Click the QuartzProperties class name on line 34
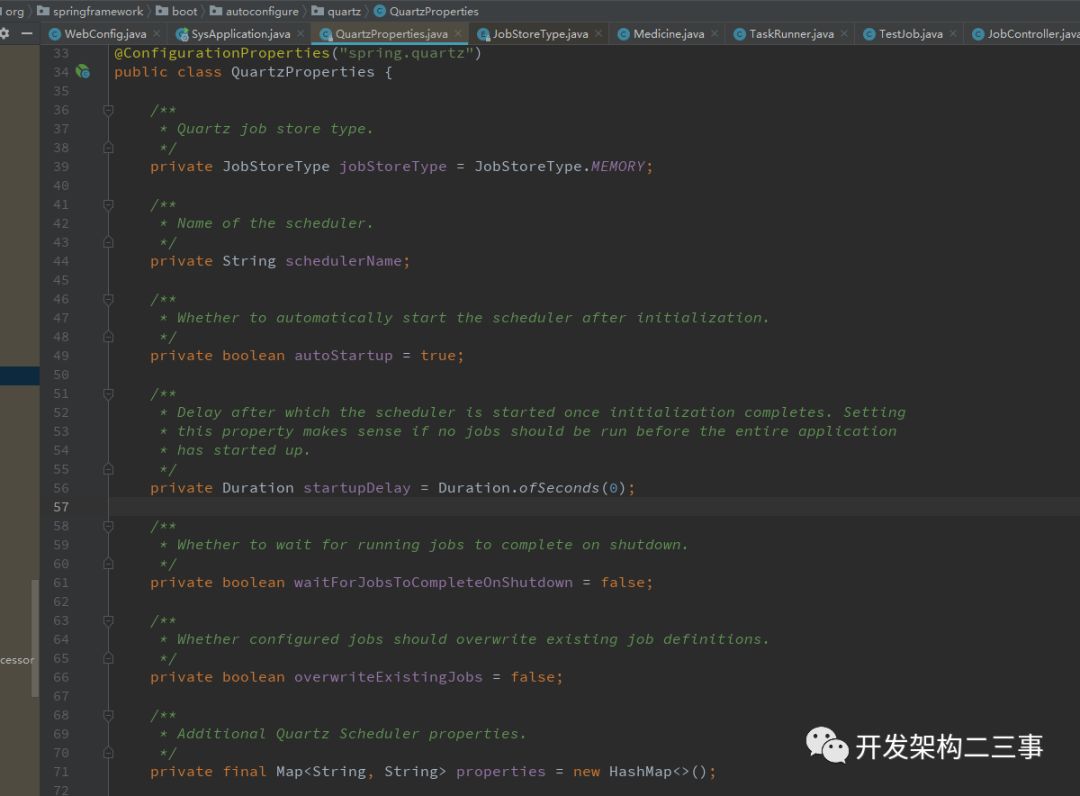Image resolution: width=1080 pixels, height=796 pixels. (303, 72)
